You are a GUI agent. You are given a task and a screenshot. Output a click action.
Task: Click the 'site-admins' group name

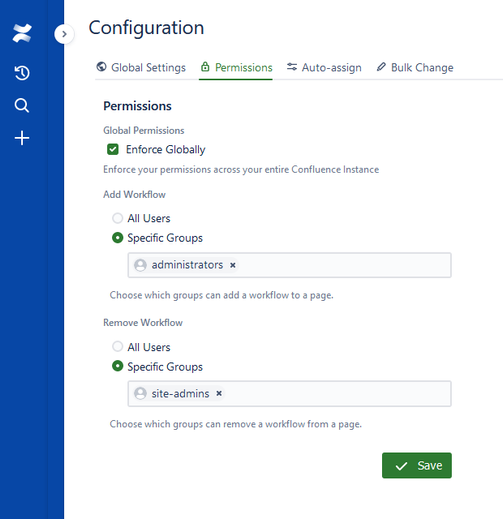(180, 394)
